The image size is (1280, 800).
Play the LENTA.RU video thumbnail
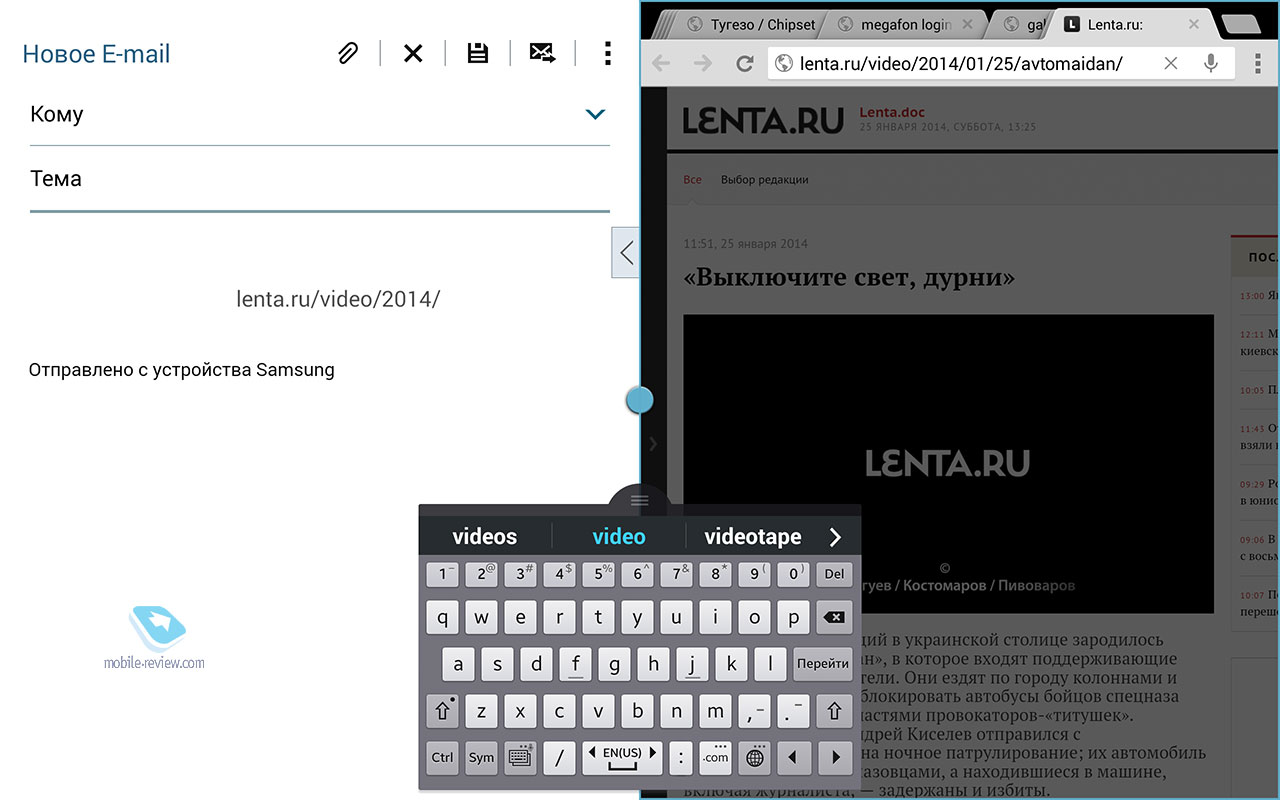click(x=948, y=463)
